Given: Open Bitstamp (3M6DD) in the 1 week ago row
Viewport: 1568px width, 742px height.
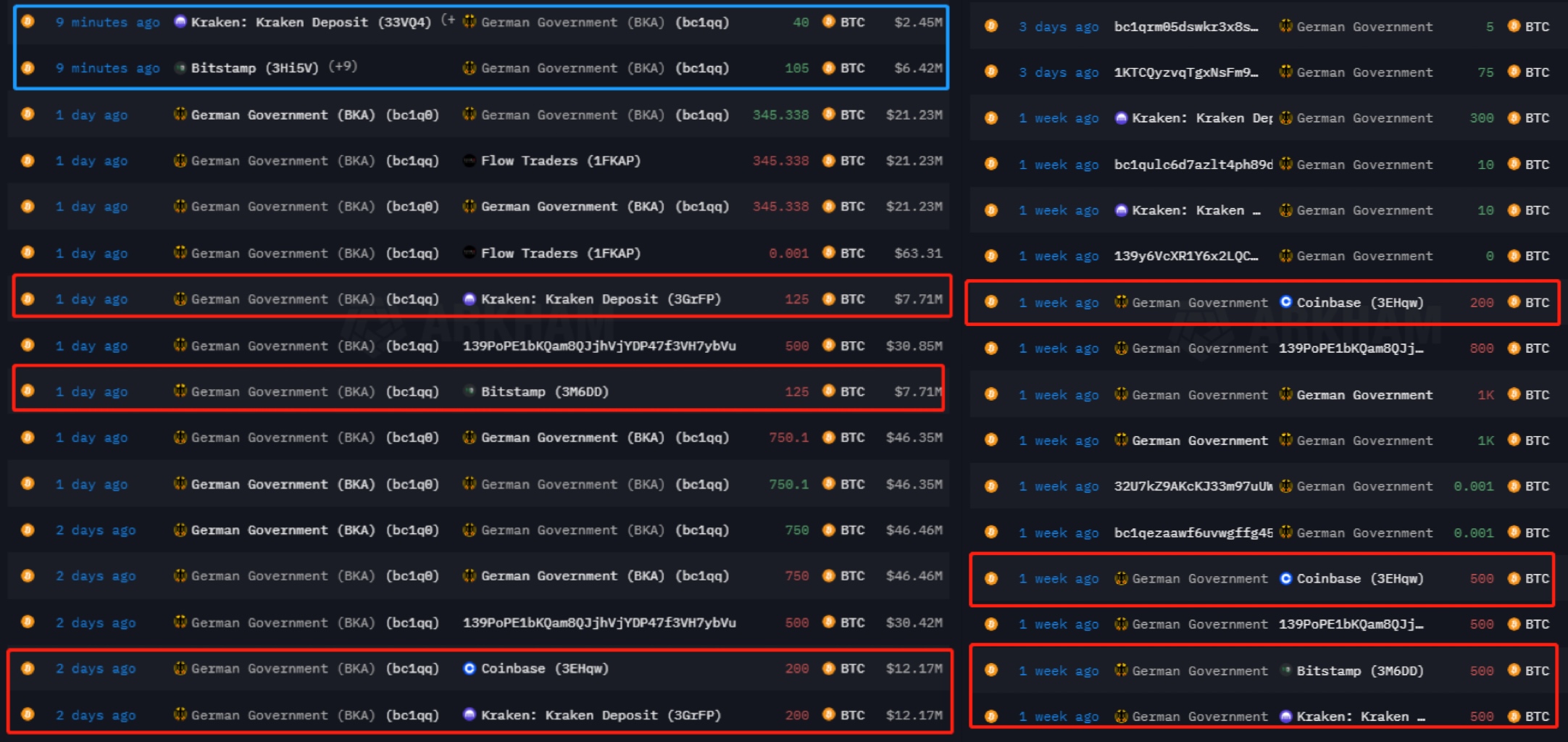Looking at the screenshot, I should 1360,671.
